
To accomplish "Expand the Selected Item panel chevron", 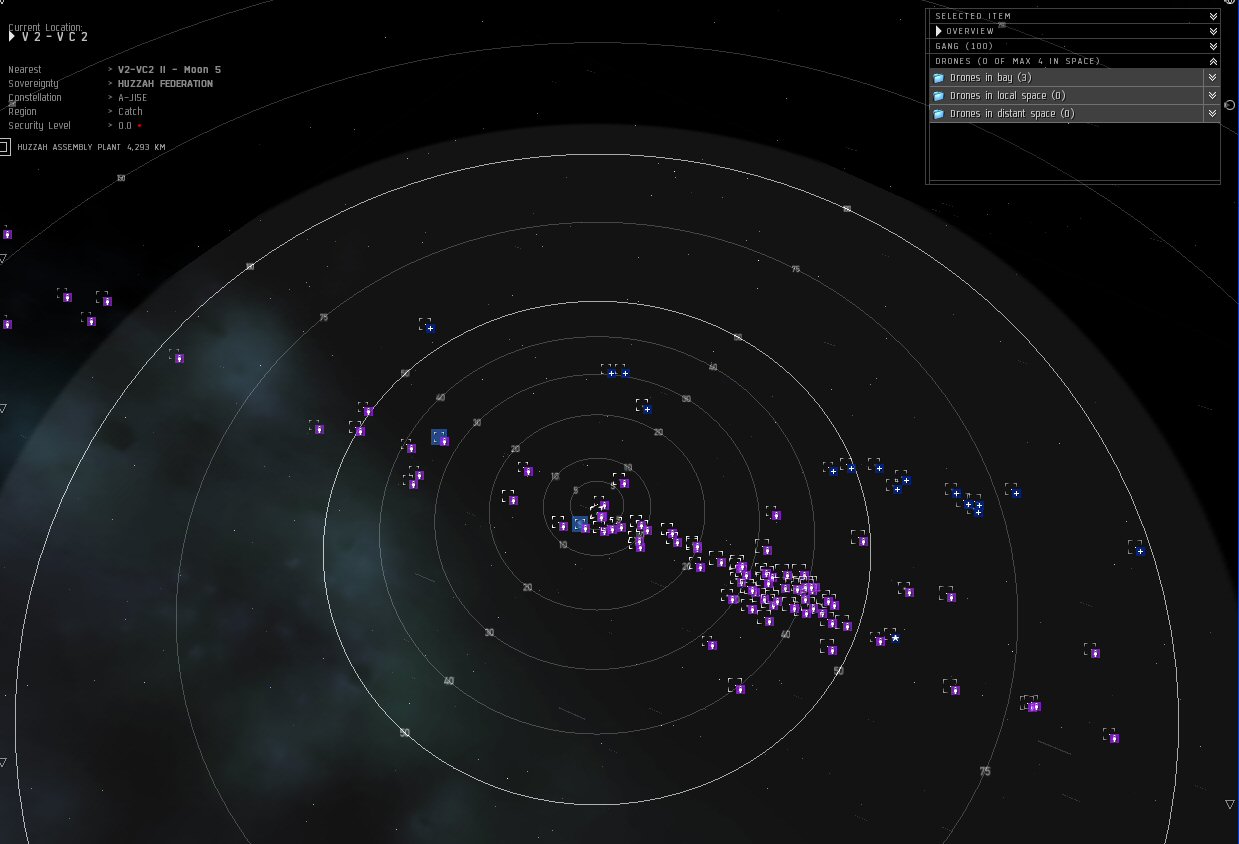I will [1213, 16].
